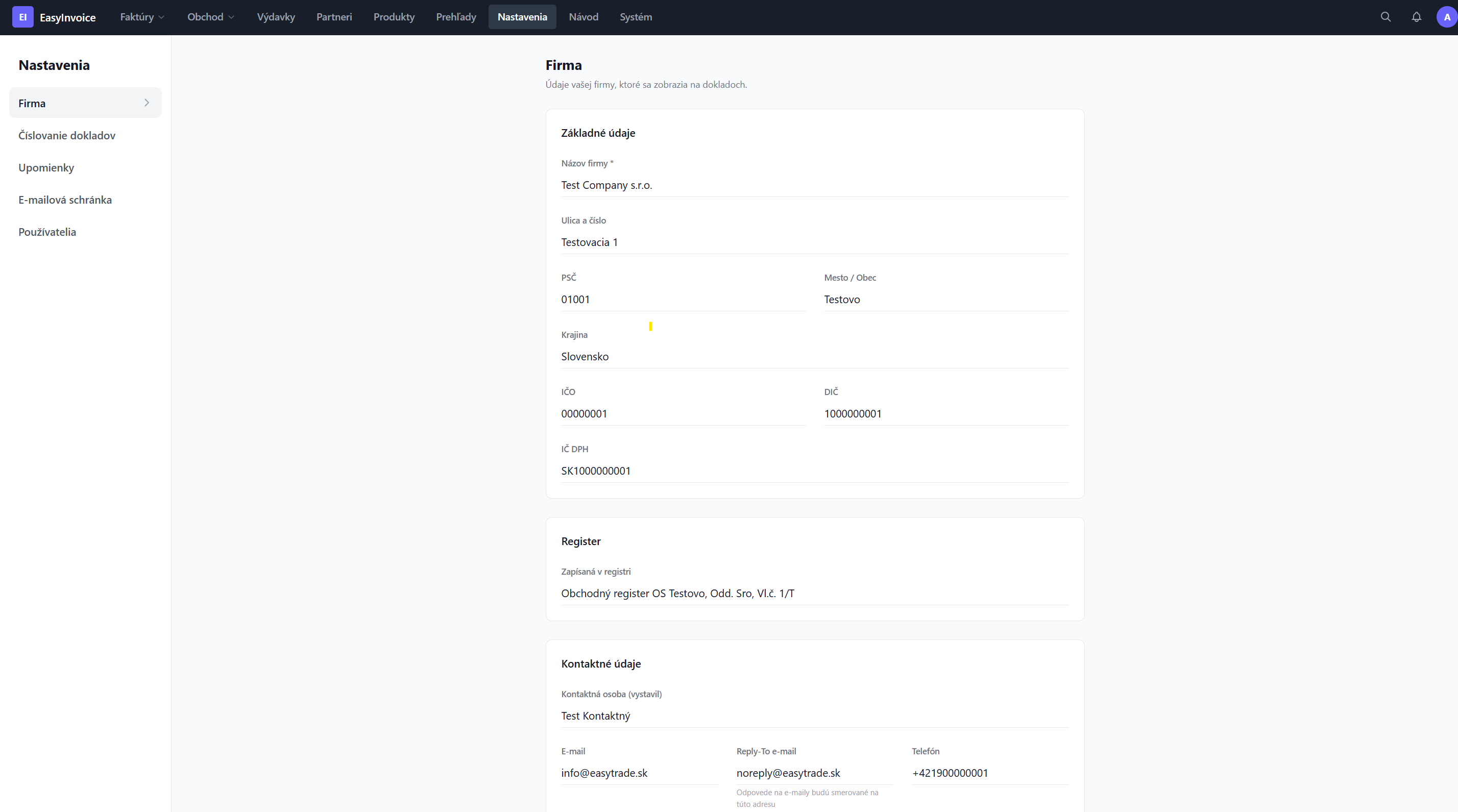Open search with the magnifier icon
This screenshot has width=1458, height=812.
tap(1386, 17)
